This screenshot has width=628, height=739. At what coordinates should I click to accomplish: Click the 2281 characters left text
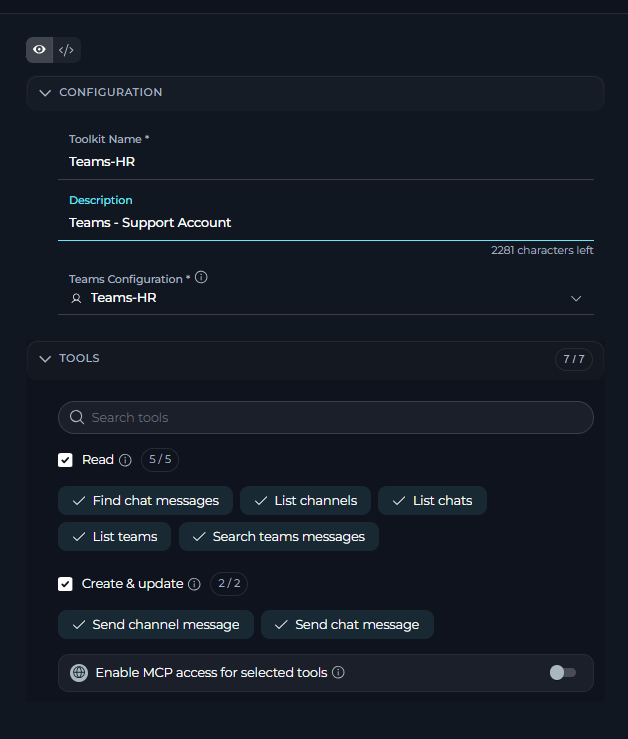tap(542, 250)
